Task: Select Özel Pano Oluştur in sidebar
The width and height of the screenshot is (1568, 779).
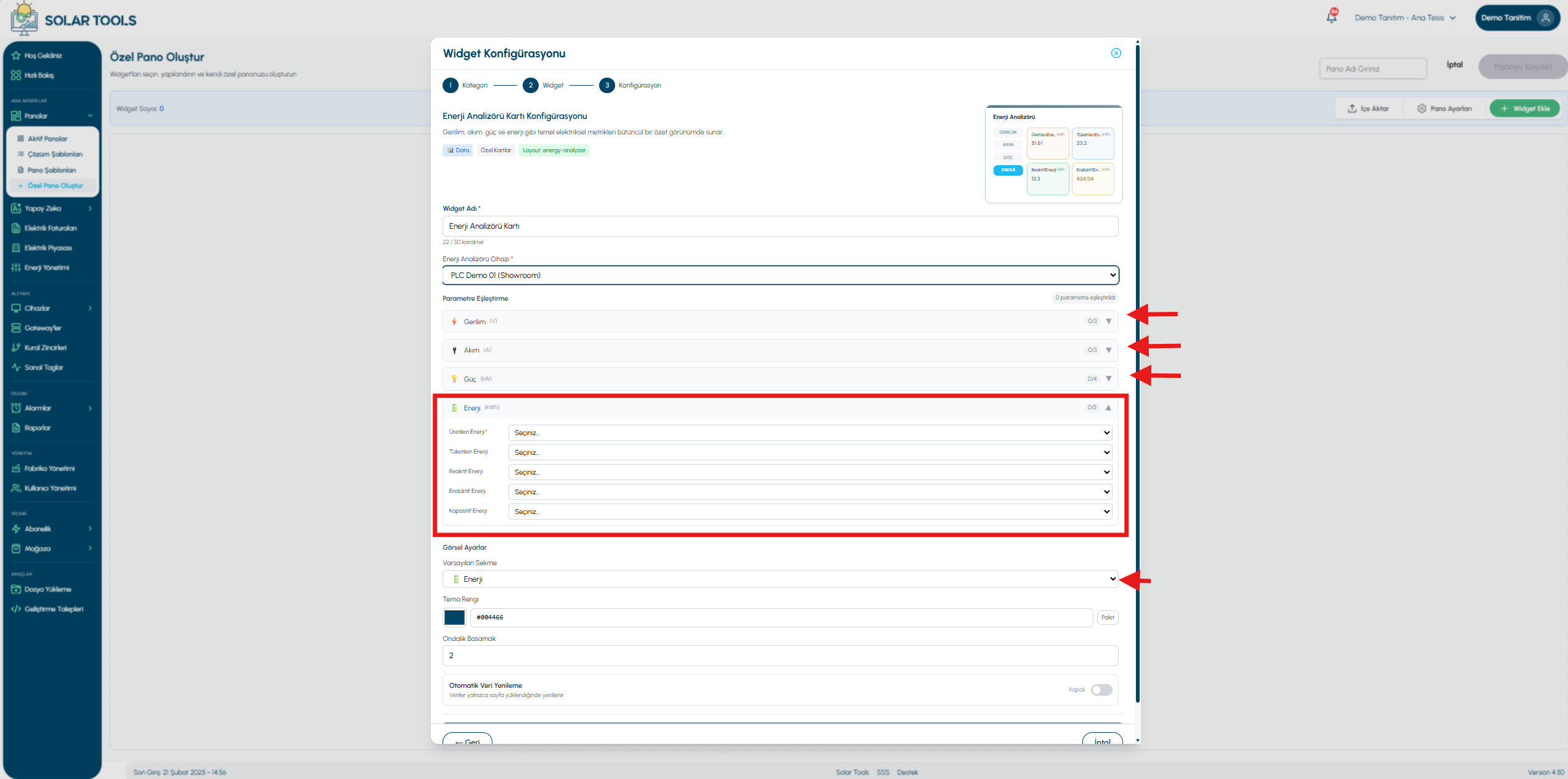Action: coord(53,186)
